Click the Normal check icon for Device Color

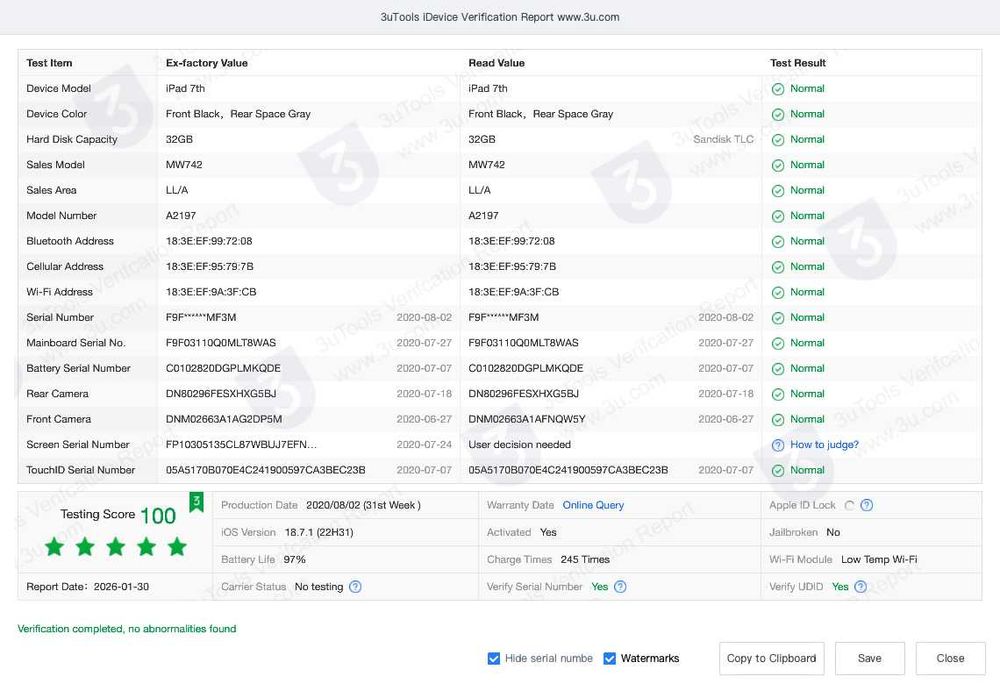(777, 114)
